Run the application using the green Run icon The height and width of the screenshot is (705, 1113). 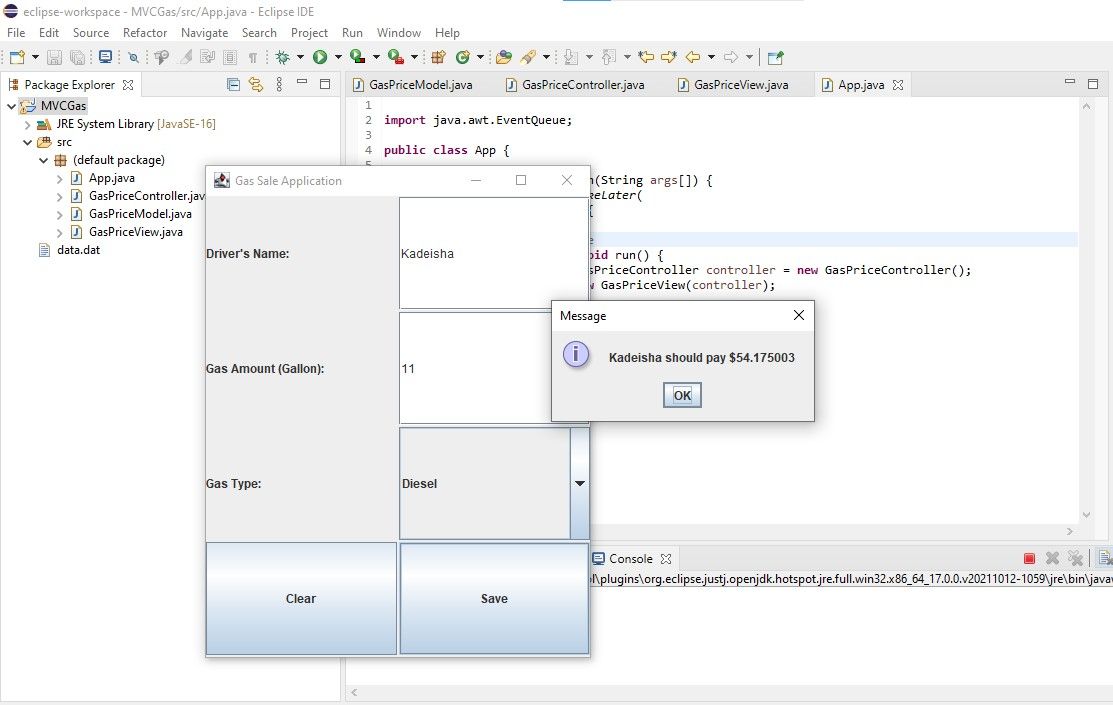click(x=322, y=57)
